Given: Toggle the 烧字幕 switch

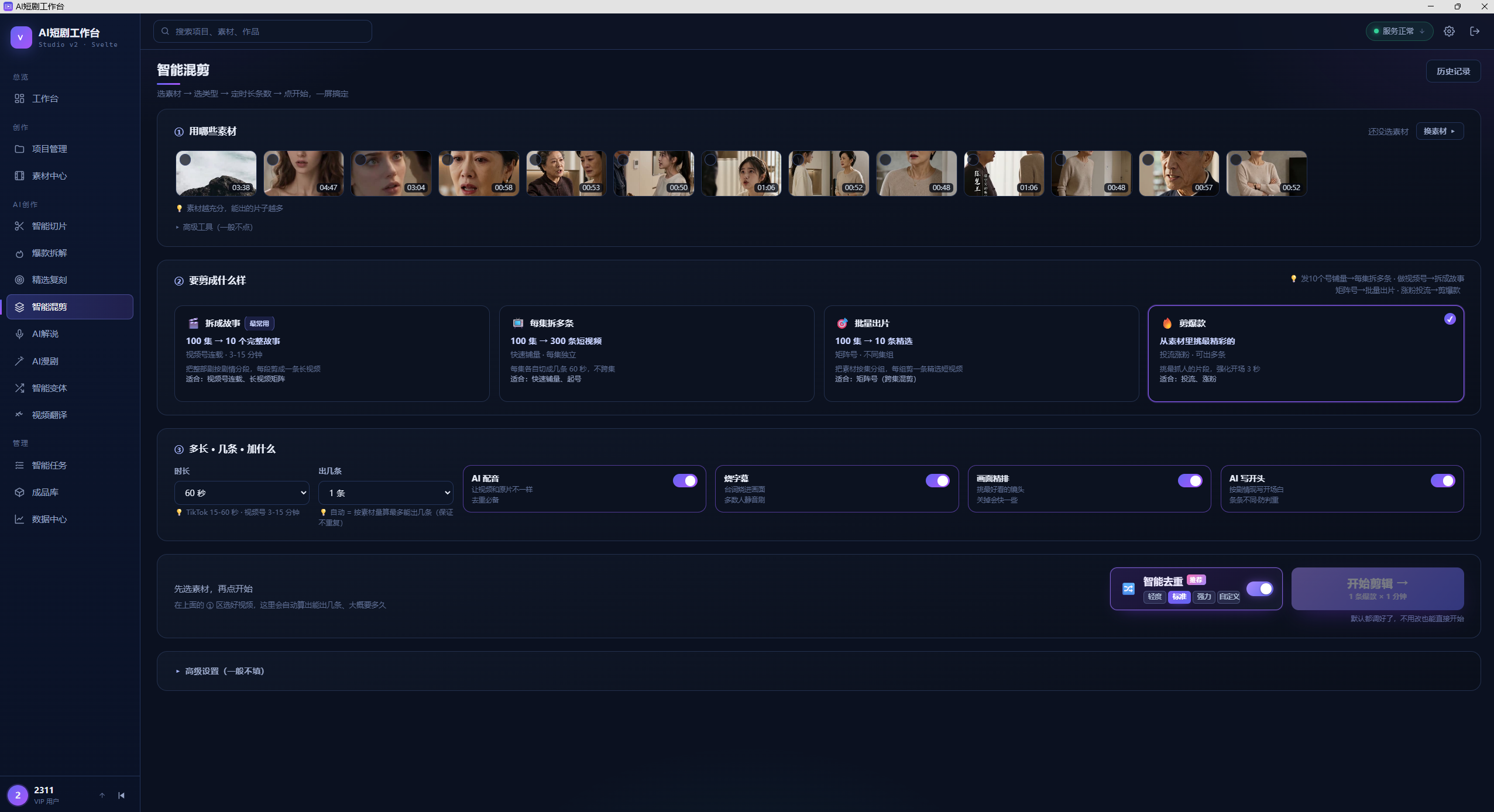Looking at the screenshot, I should tap(937, 481).
